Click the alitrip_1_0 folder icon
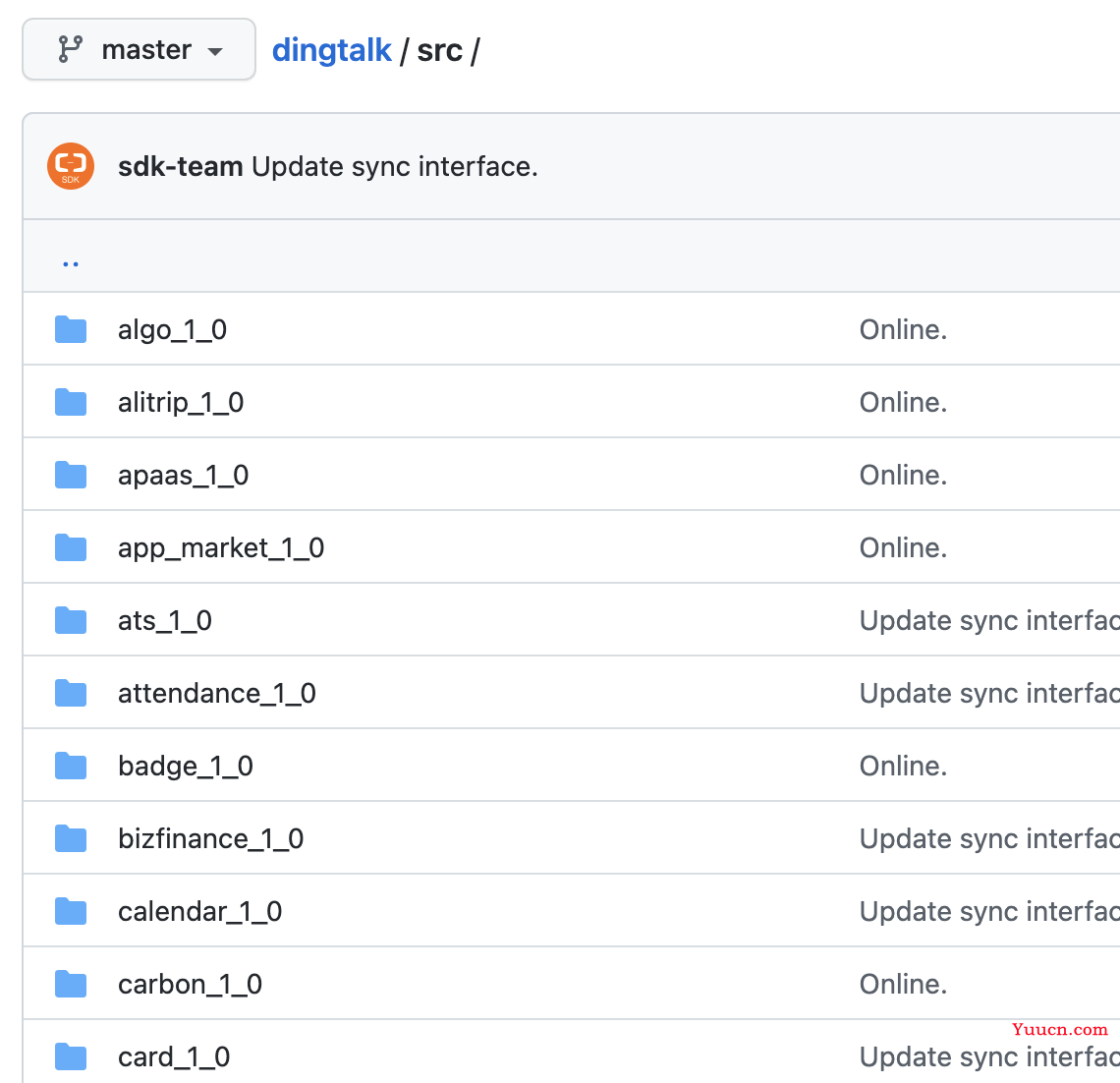The image size is (1120, 1083). click(x=71, y=402)
